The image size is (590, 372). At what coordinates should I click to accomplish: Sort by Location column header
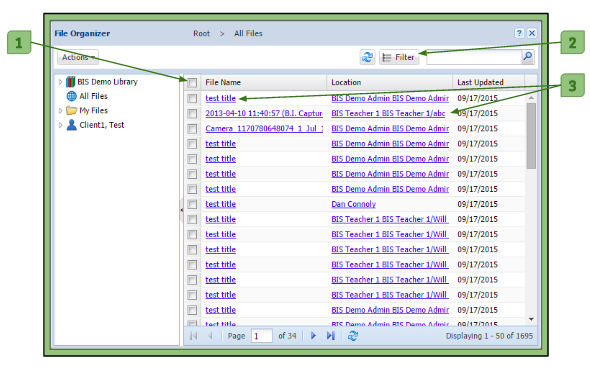[389, 82]
